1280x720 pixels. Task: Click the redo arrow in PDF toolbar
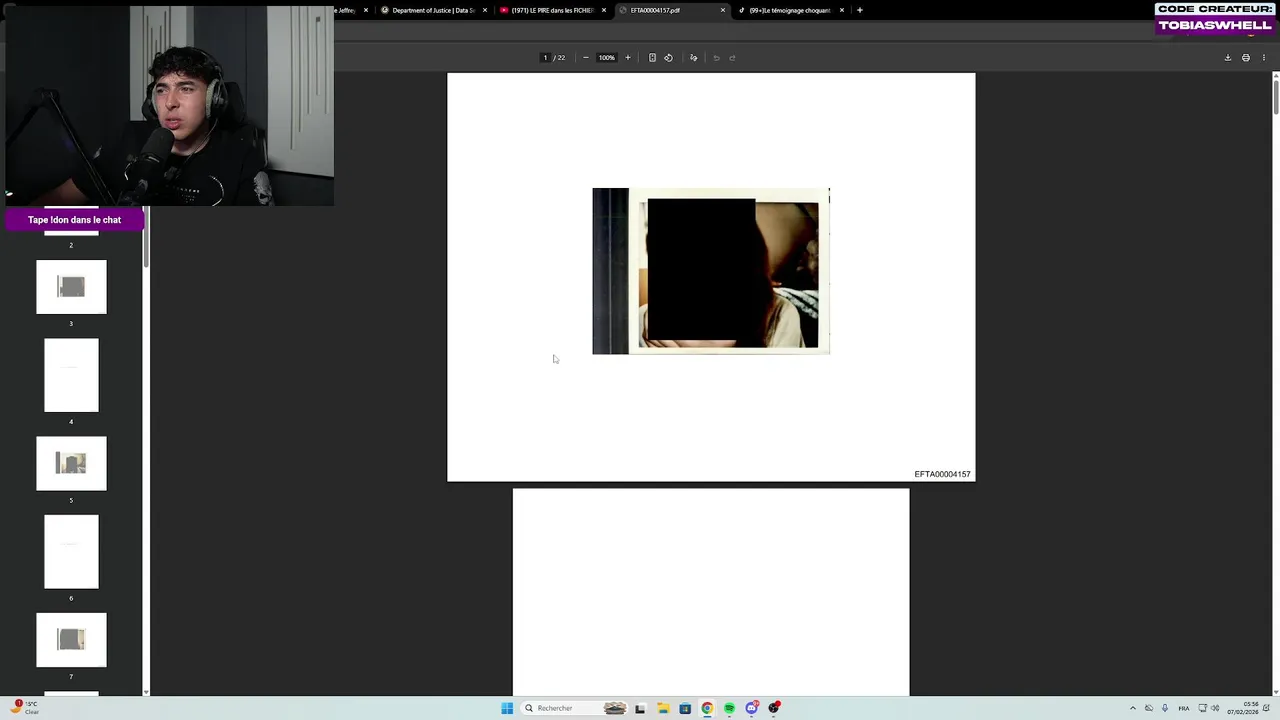(732, 57)
